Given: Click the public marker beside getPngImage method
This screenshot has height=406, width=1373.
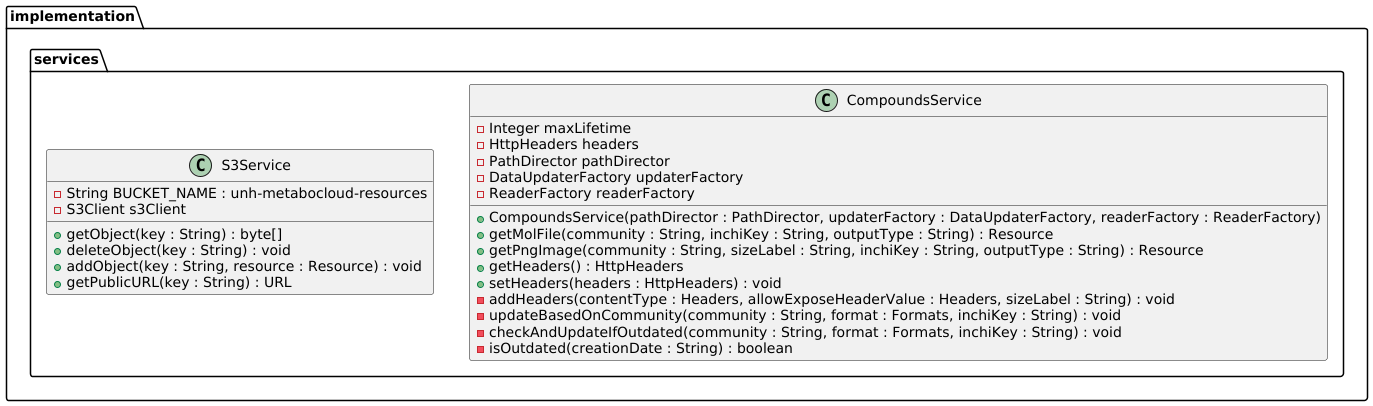Looking at the screenshot, I should pos(481,251).
